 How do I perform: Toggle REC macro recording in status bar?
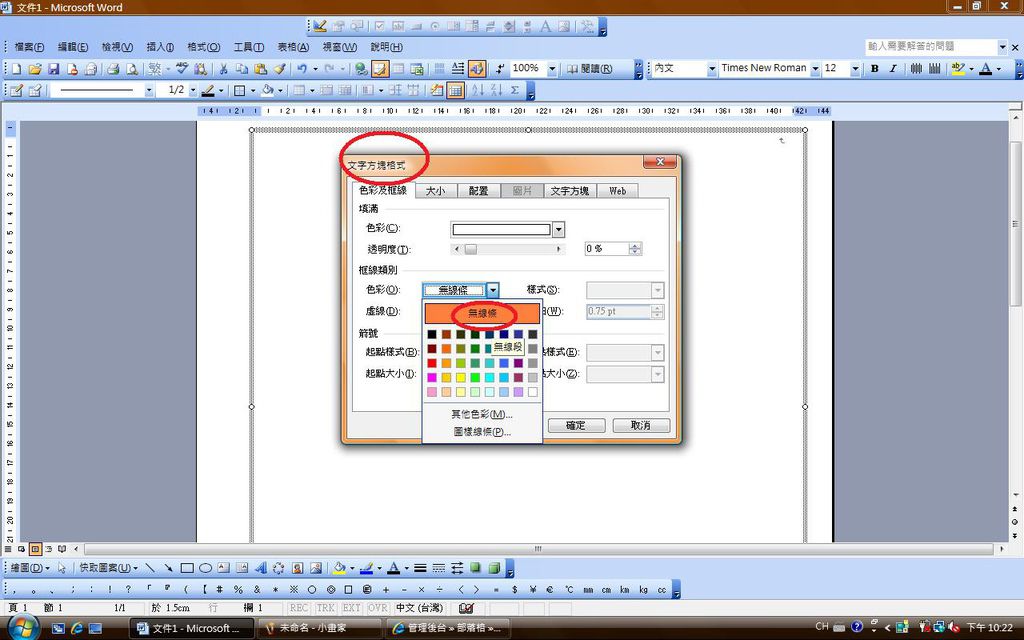pyautogui.click(x=299, y=608)
